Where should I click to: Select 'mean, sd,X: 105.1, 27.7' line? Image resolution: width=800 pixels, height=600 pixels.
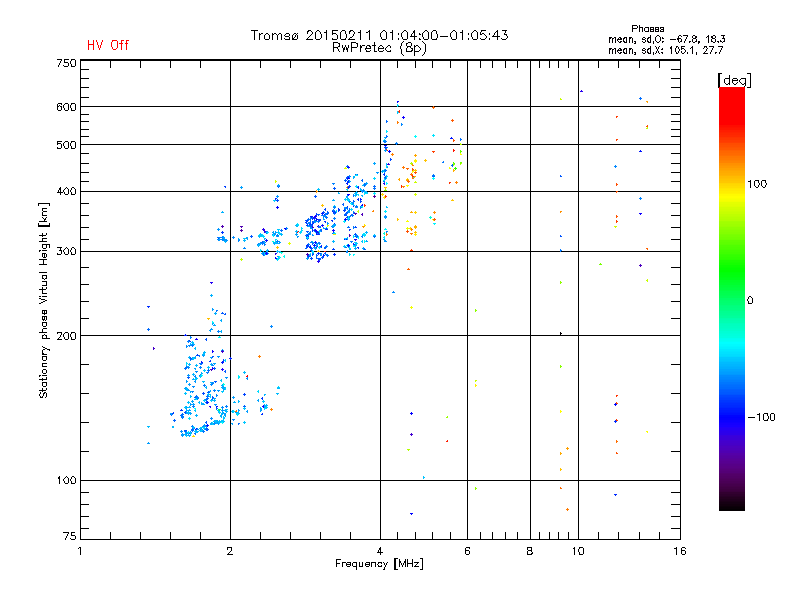(x=665, y=50)
